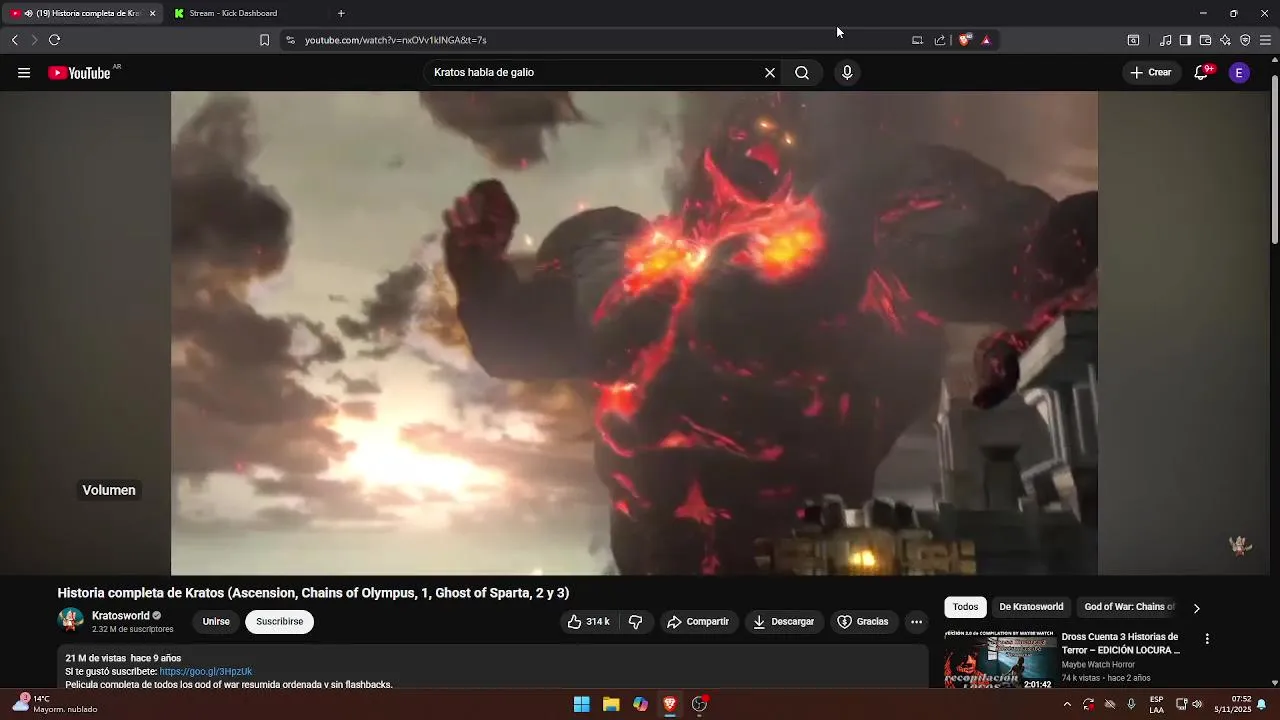This screenshot has width=1280, height=720.
Task: Open more actions three-dot menu
Action: tap(916, 622)
